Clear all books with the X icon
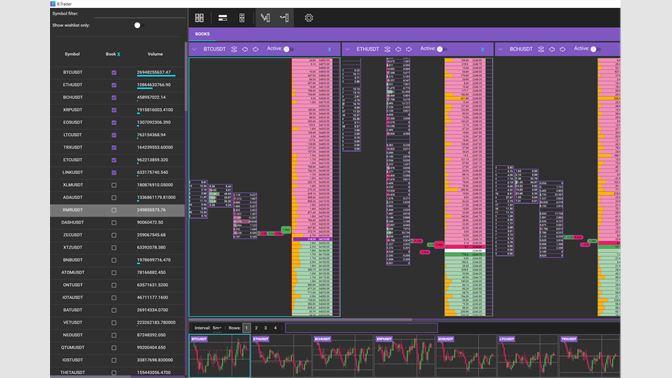Screen dimensions: 672x378 tap(119, 54)
